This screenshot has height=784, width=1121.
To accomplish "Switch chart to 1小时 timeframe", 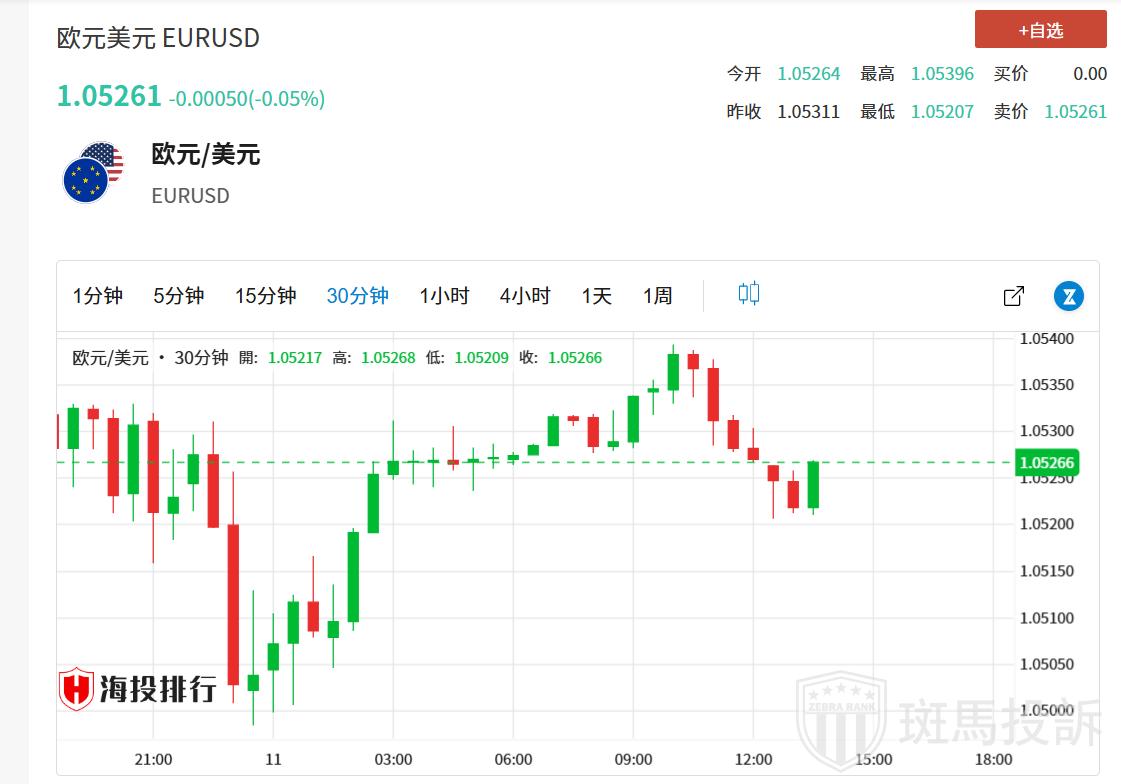I will [x=444, y=296].
